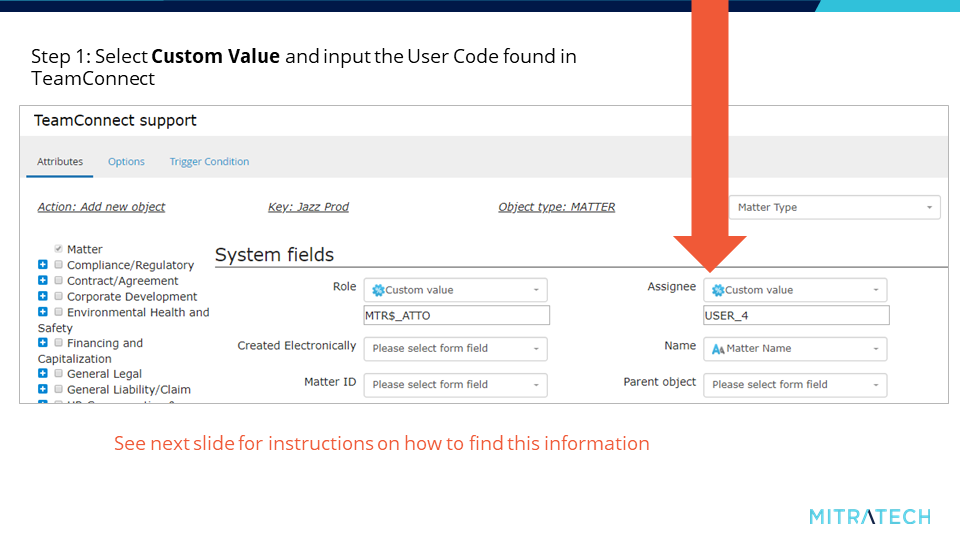The width and height of the screenshot is (960, 540).
Task: Open the Trigger Condition tab
Action: coord(209,162)
